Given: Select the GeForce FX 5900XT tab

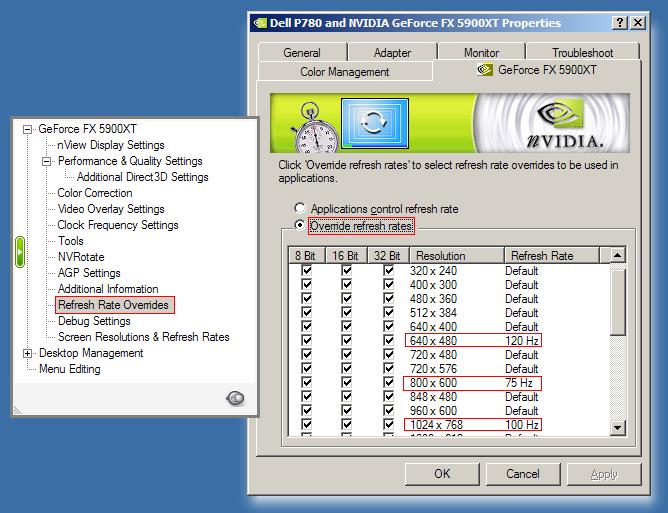Looking at the screenshot, I should point(537,70).
